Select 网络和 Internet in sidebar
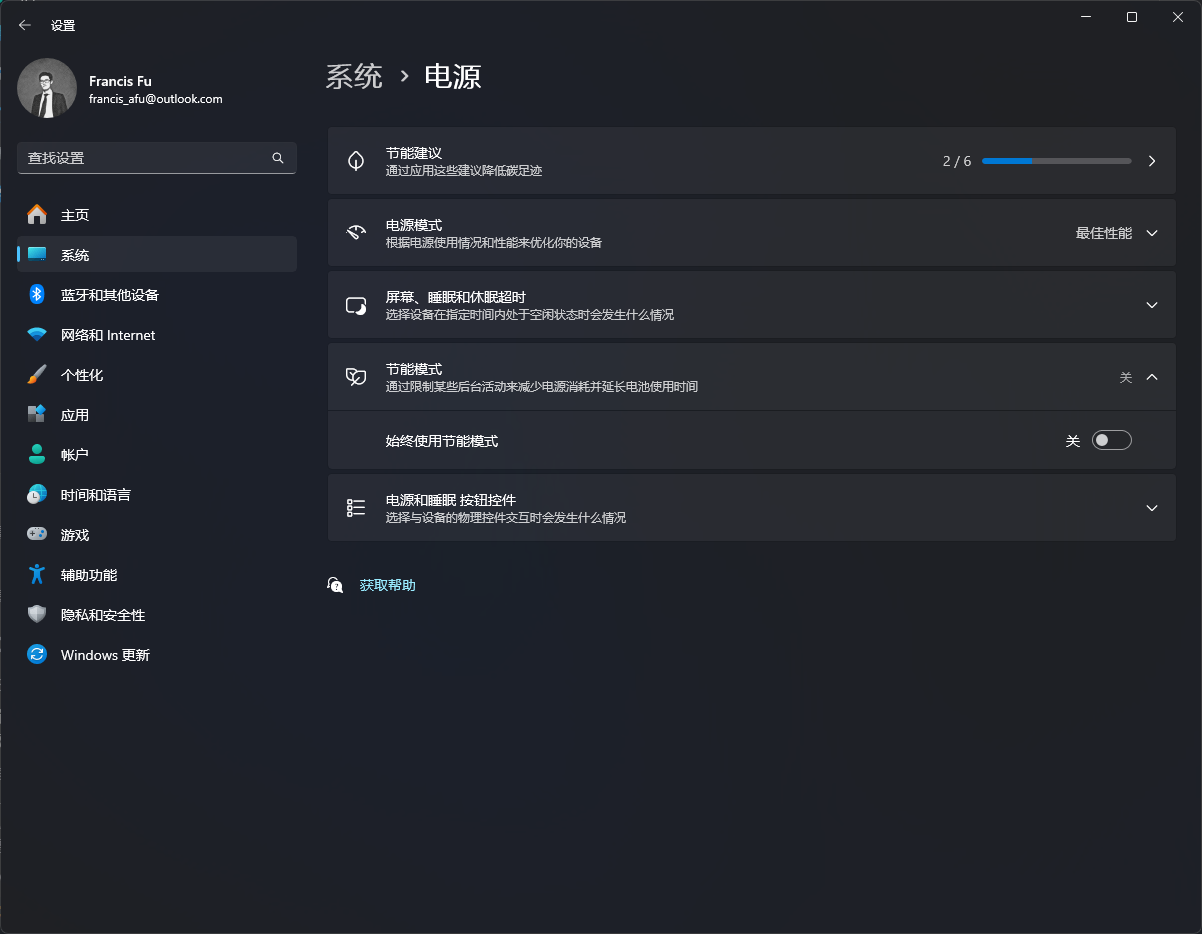The width and height of the screenshot is (1202, 934). pyautogui.click(x=108, y=334)
